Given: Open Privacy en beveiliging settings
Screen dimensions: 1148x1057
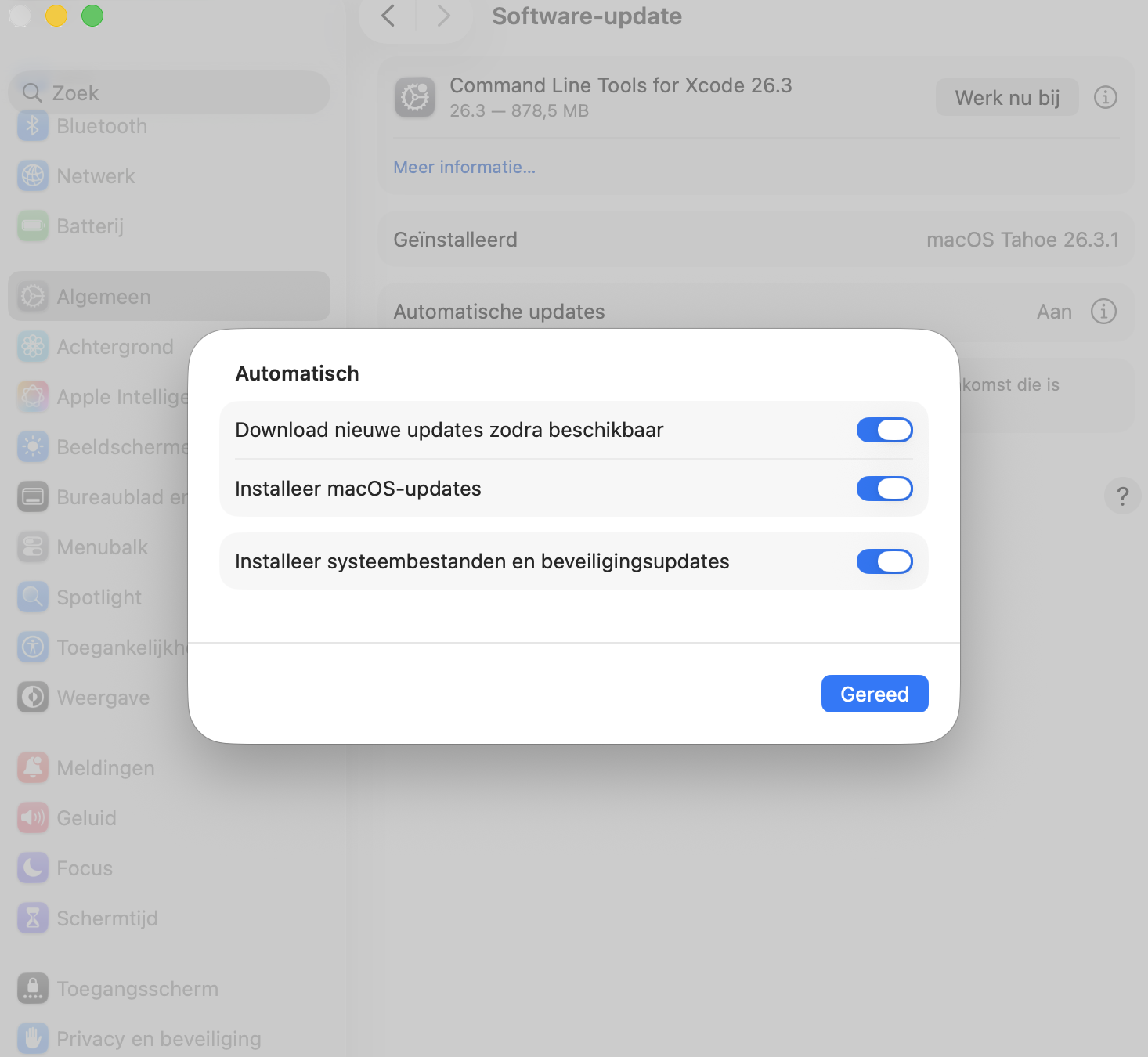Looking at the screenshot, I should [x=159, y=1038].
